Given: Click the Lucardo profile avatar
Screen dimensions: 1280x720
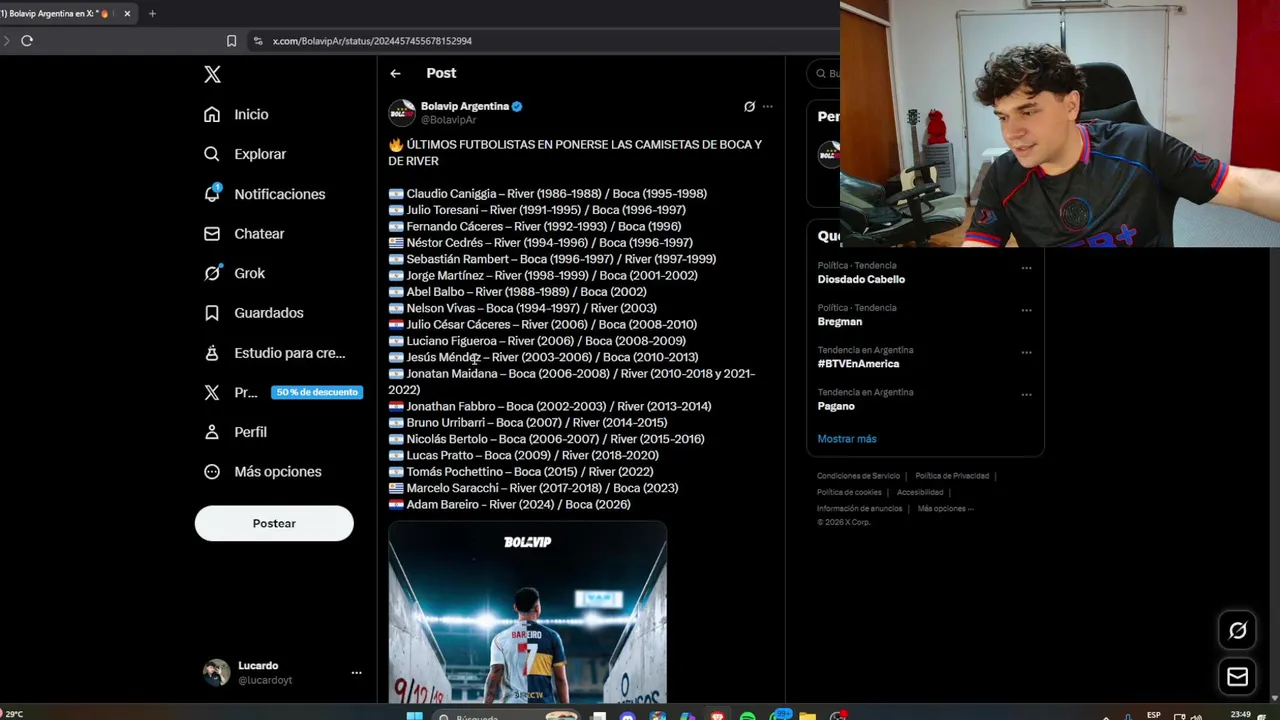Looking at the screenshot, I should pos(216,673).
